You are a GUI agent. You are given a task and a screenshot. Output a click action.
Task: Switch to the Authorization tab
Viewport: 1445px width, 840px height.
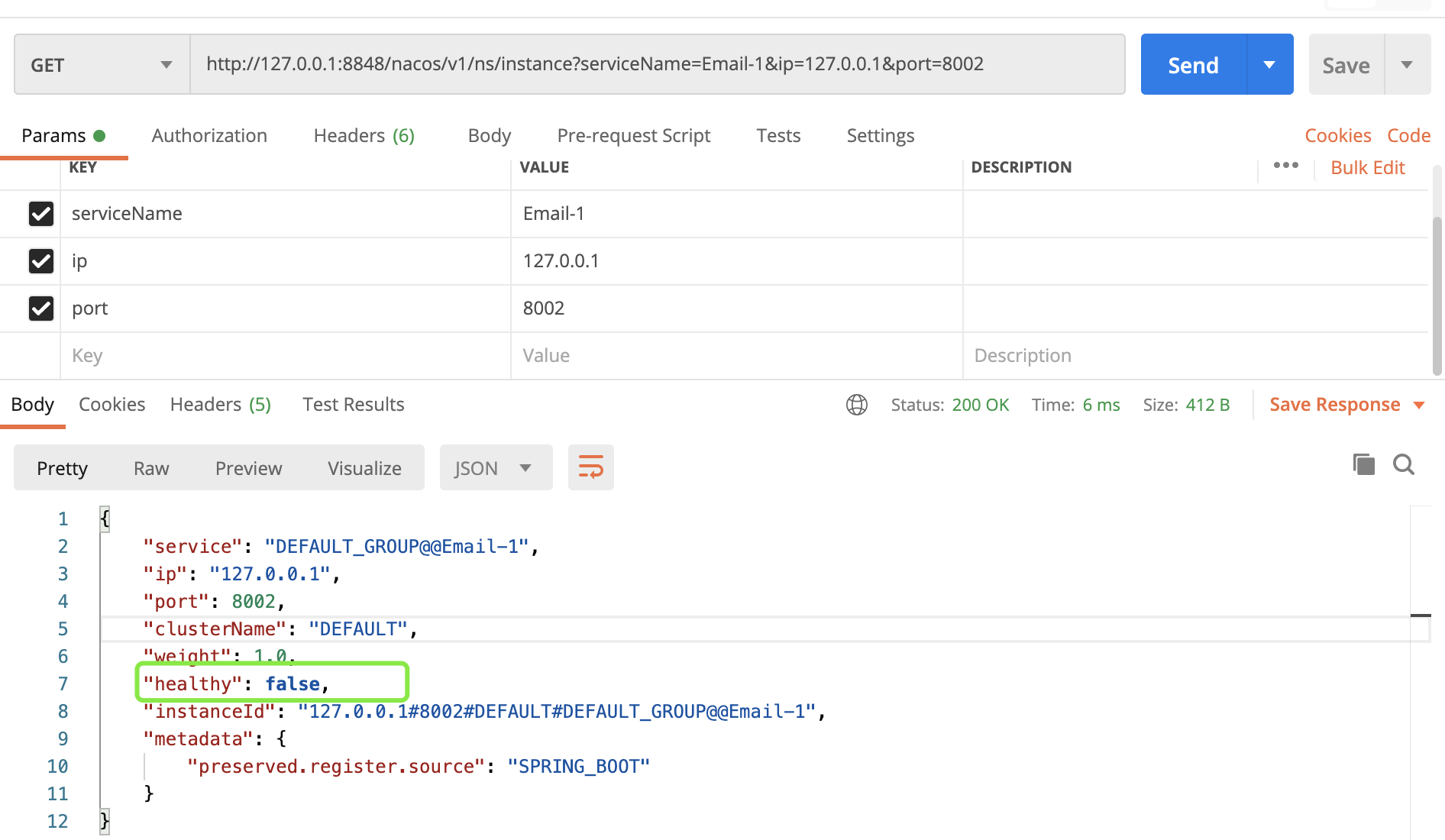209,136
